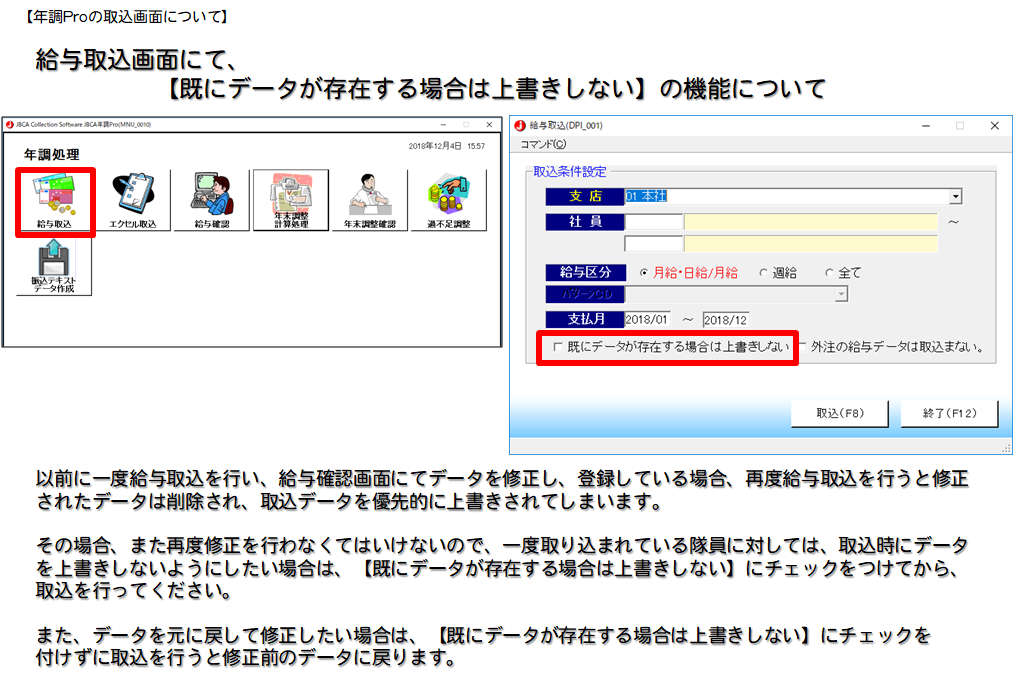Click the 支払月 end field 2018/12
Image resolution: width=1014 pixels, height=676 pixels.
725,320
